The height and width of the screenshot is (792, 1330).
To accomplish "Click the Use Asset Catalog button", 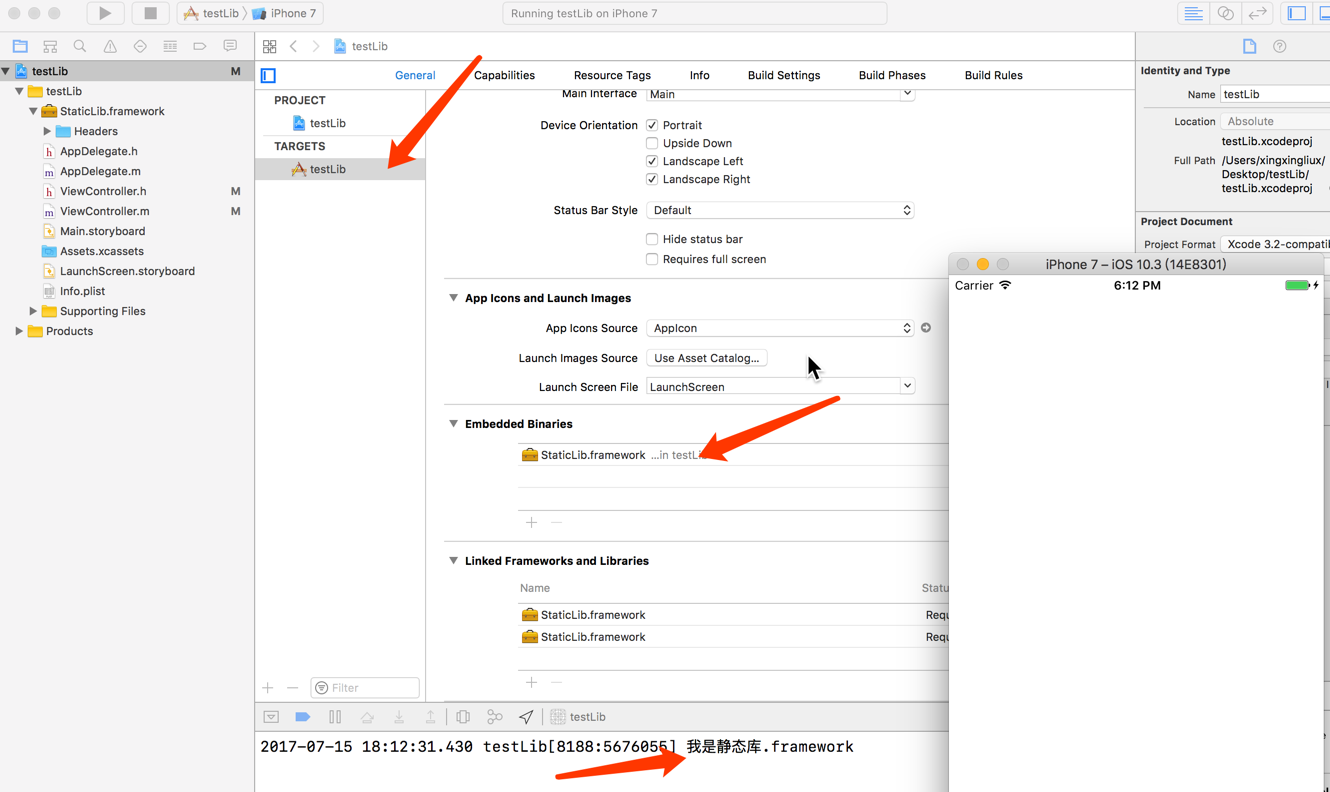I will (707, 358).
